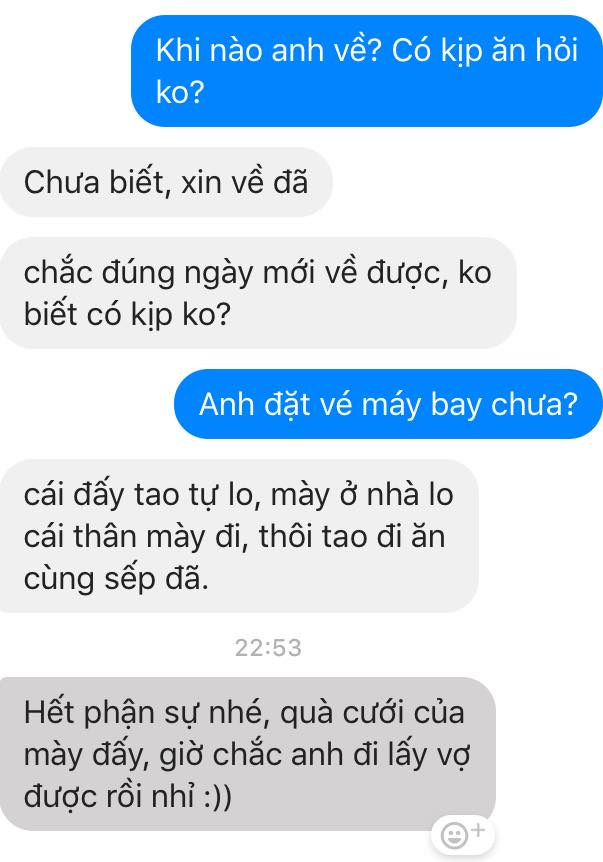Select the bubble starting "cái đấy tao tự lo"

239,536
